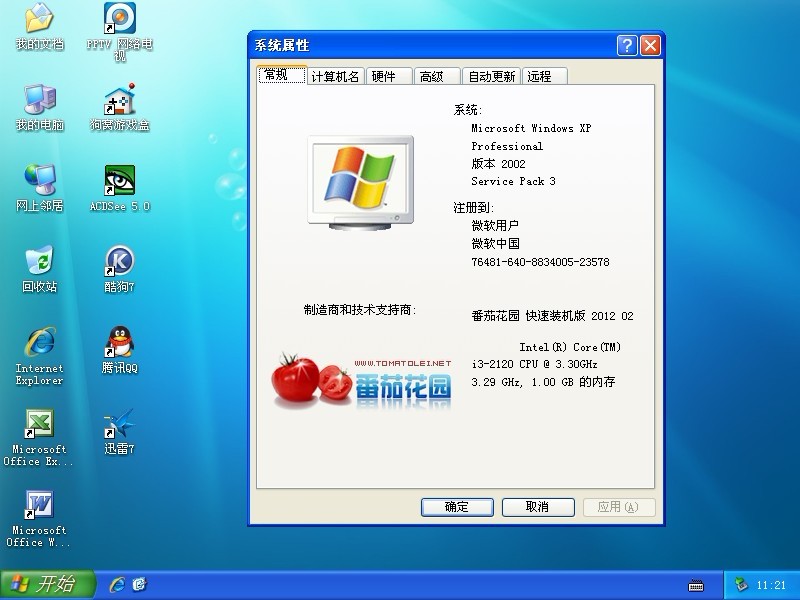
Task: Open the 腾讯QQ penguin icon
Action: (120, 344)
